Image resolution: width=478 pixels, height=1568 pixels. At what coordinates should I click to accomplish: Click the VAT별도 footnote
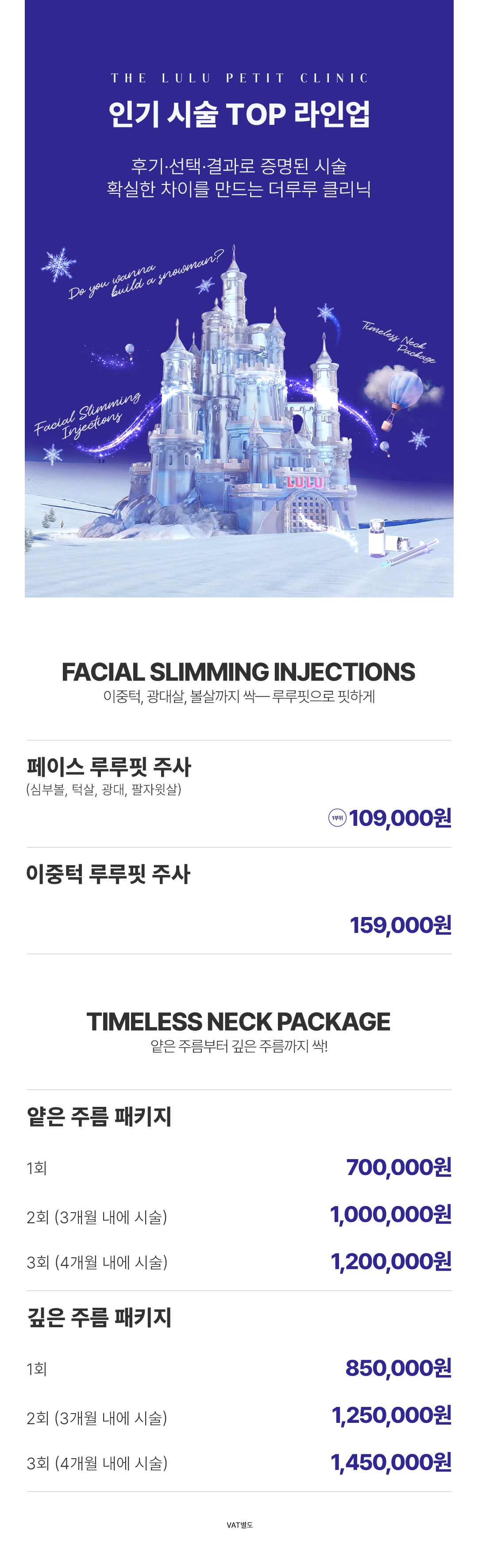click(x=239, y=1525)
